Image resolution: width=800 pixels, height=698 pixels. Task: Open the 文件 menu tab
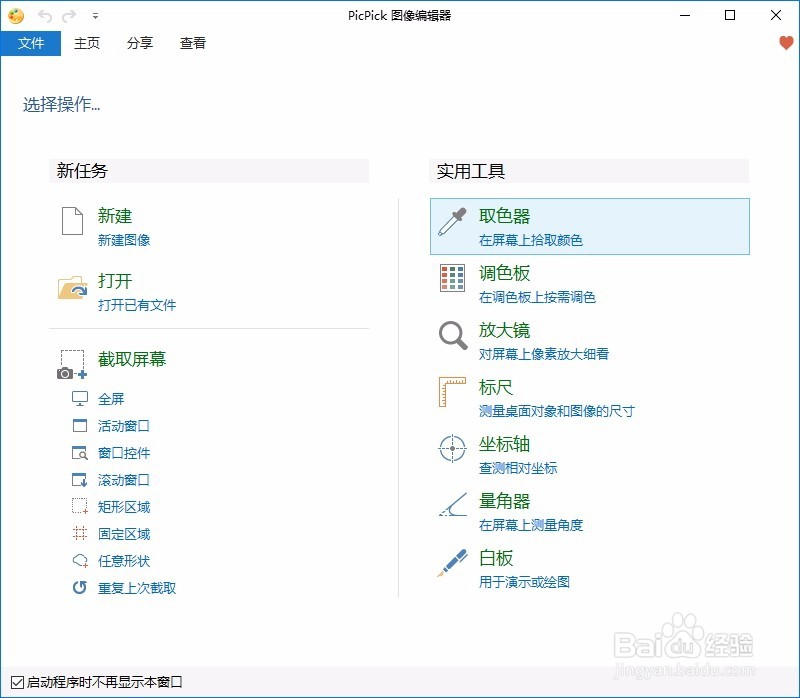tap(31, 43)
